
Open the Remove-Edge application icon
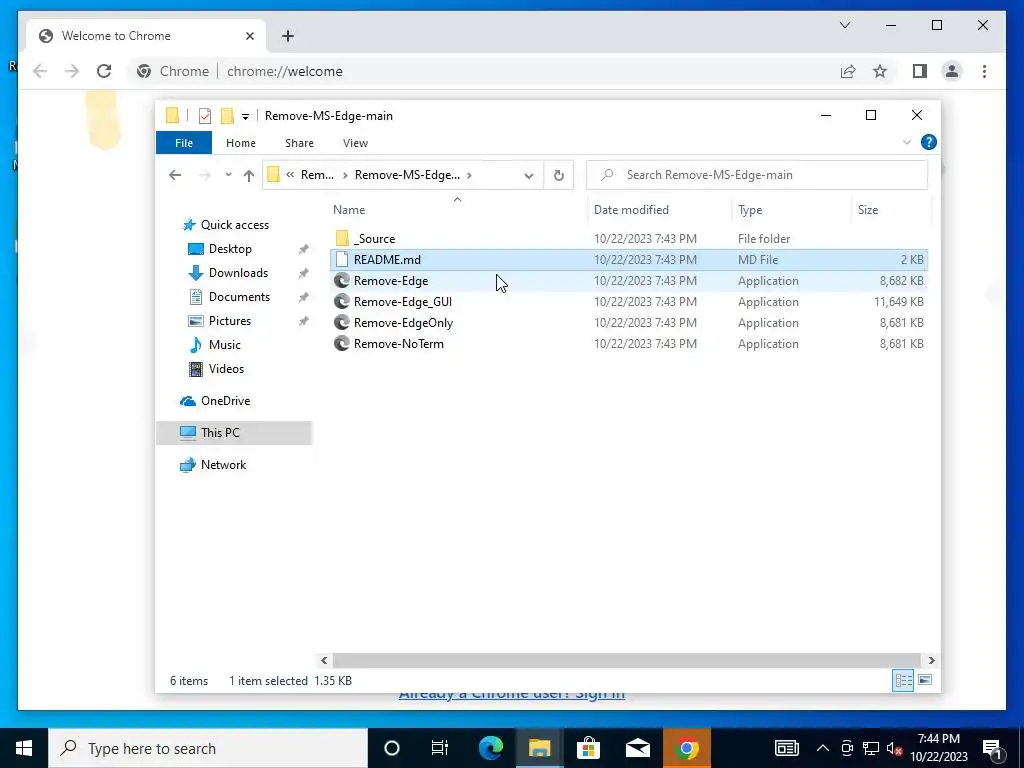[x=342, y=281]
